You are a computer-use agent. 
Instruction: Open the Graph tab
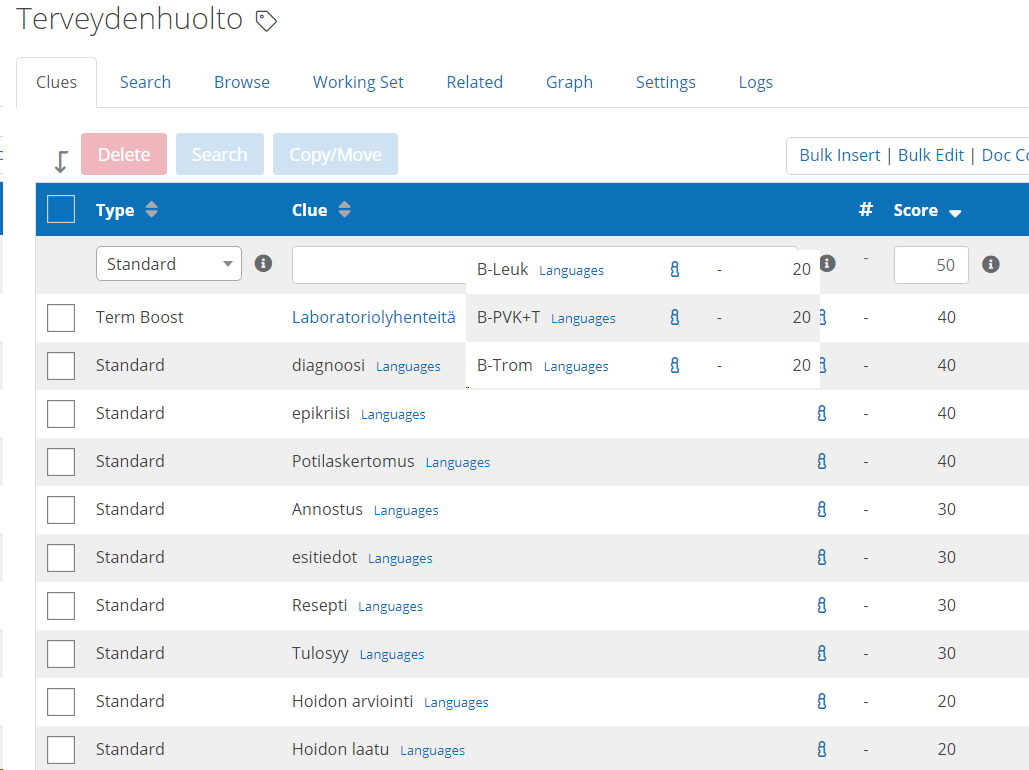(x=569, y=82)
